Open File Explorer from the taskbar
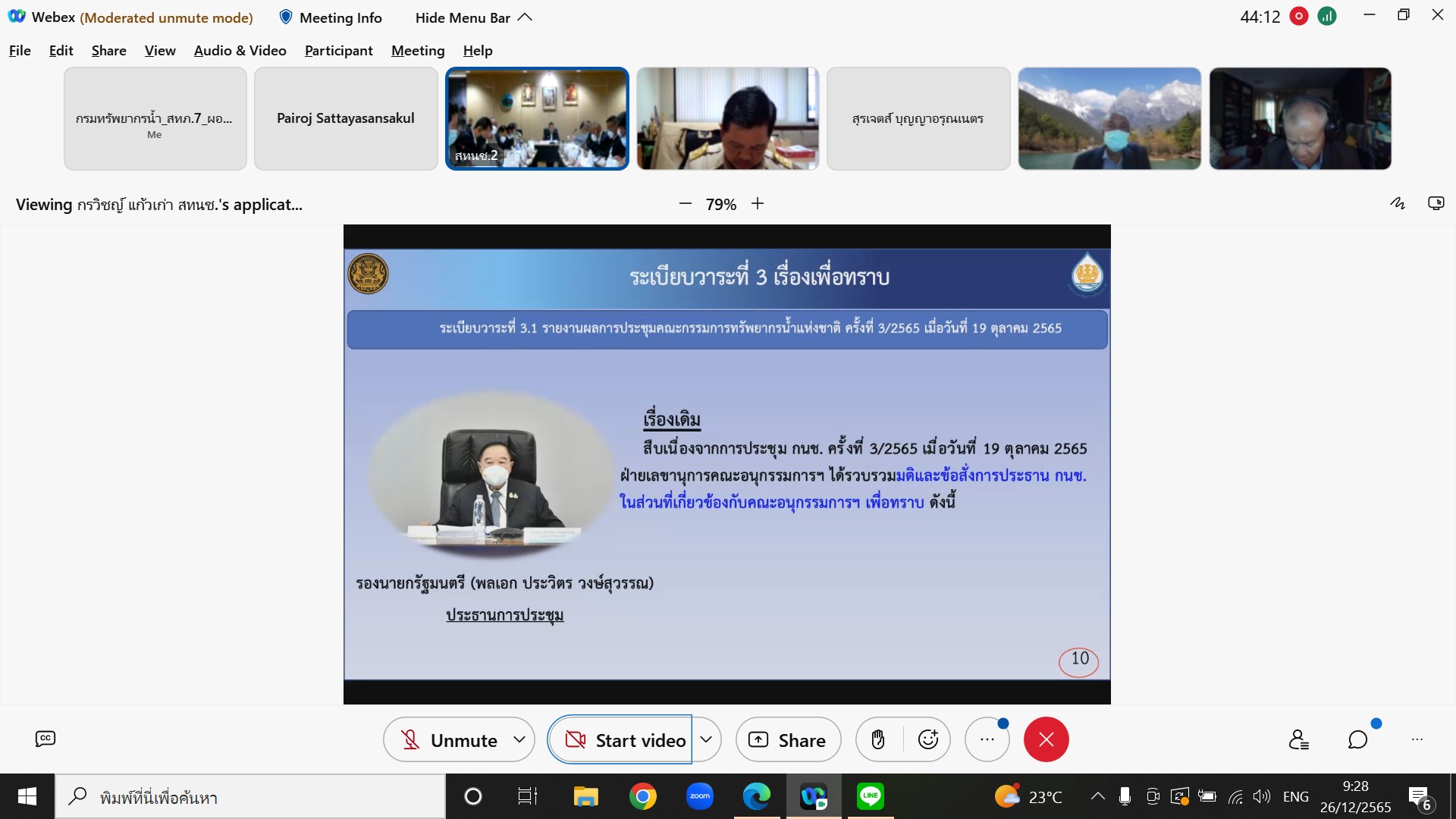The height and width of the screenshot is (819, 1456). tap(585, 796)
